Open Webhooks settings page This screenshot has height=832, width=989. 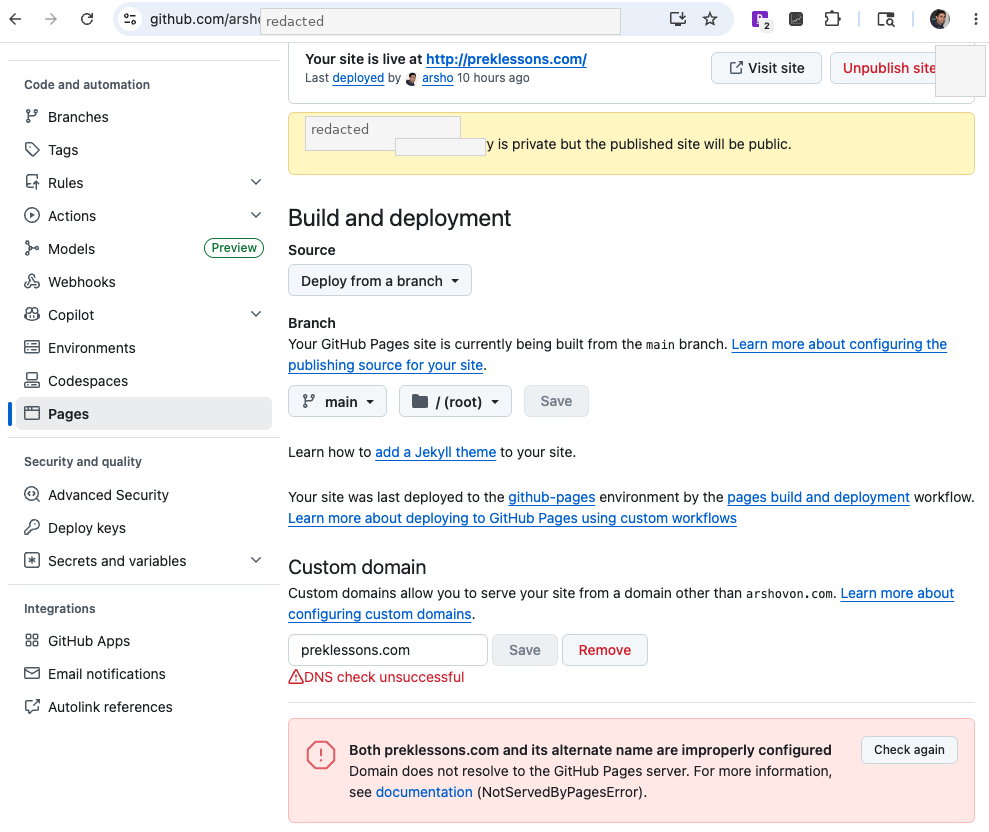[144, 281]
